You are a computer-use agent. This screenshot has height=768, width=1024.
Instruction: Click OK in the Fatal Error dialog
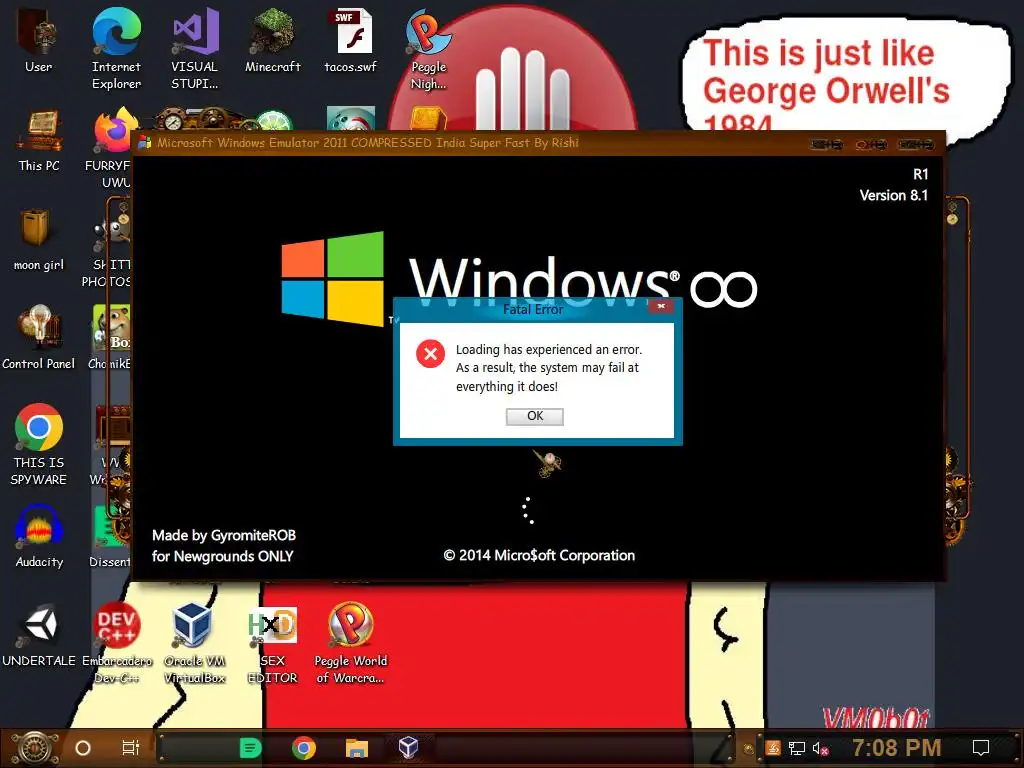(534, 416)
